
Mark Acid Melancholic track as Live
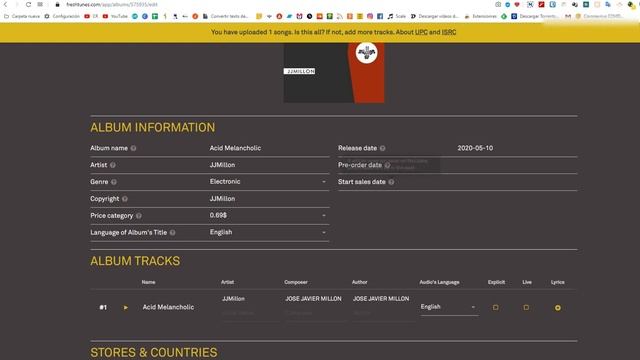tap(526, 307)
